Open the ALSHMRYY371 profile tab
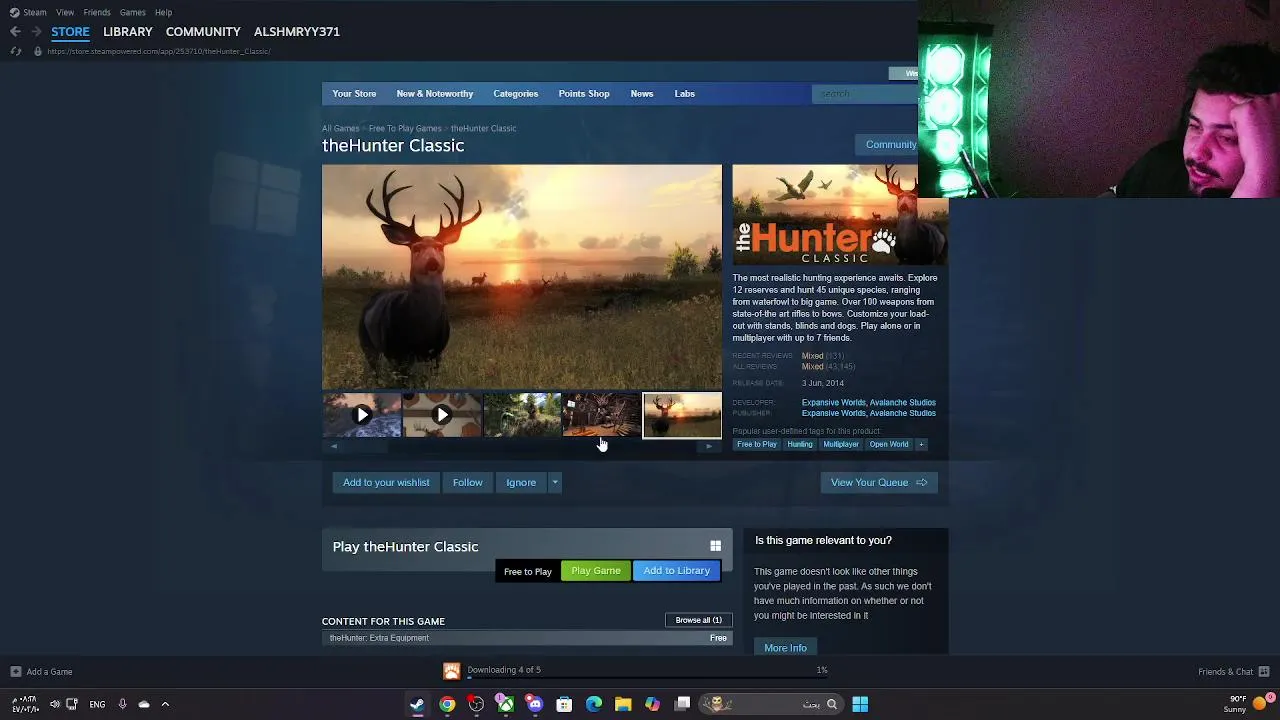This screenshot has width=1280, height=720. point(297,32)
